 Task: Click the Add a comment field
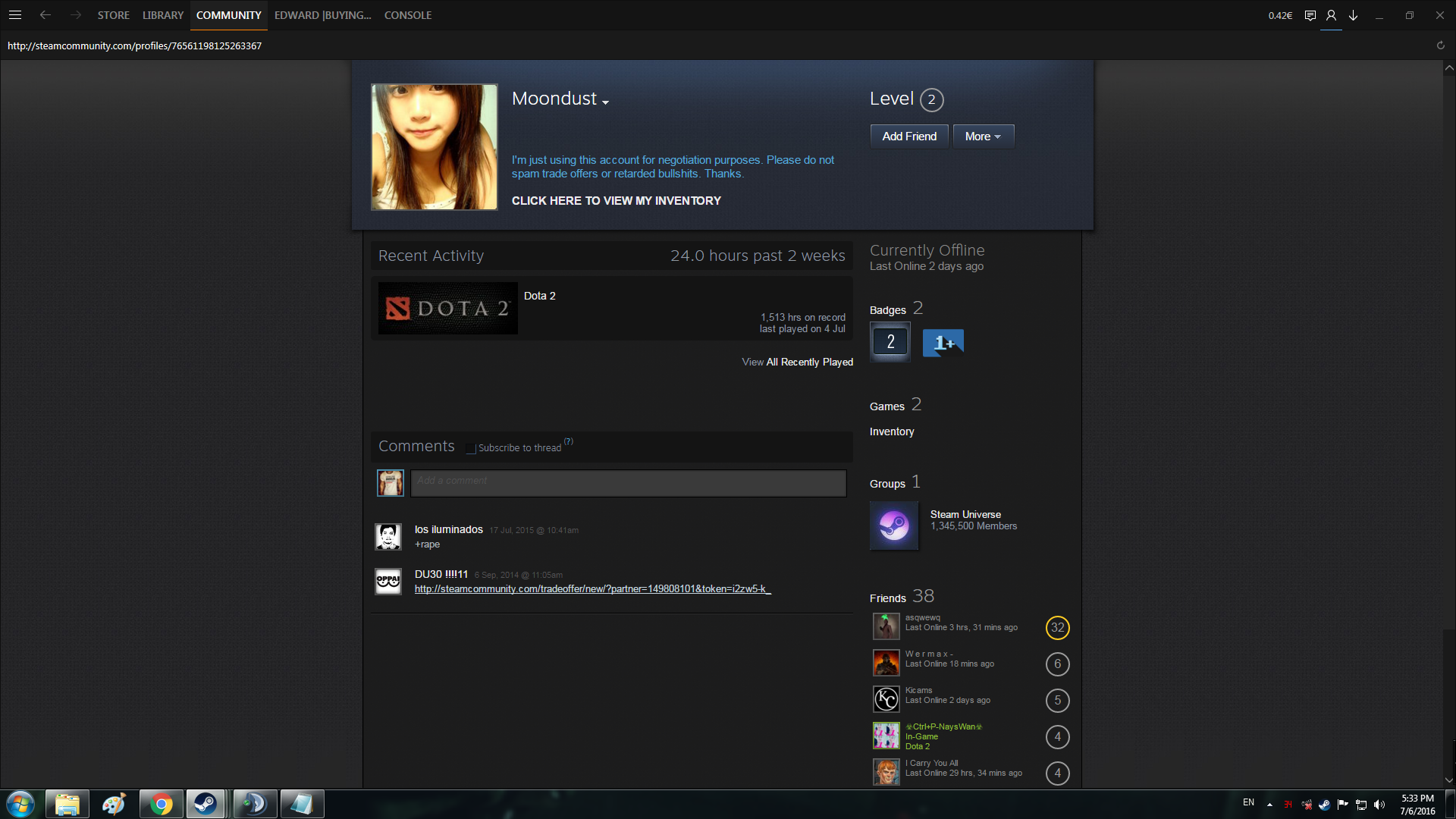628,483
